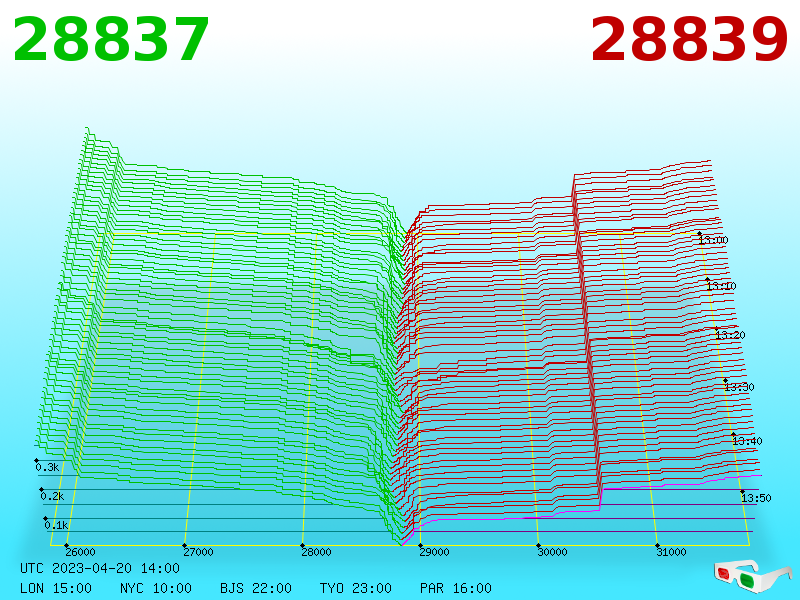800x600 pixels.
Task: Click the 13:30 time axis marker
Action: click(x=739, y=387)
